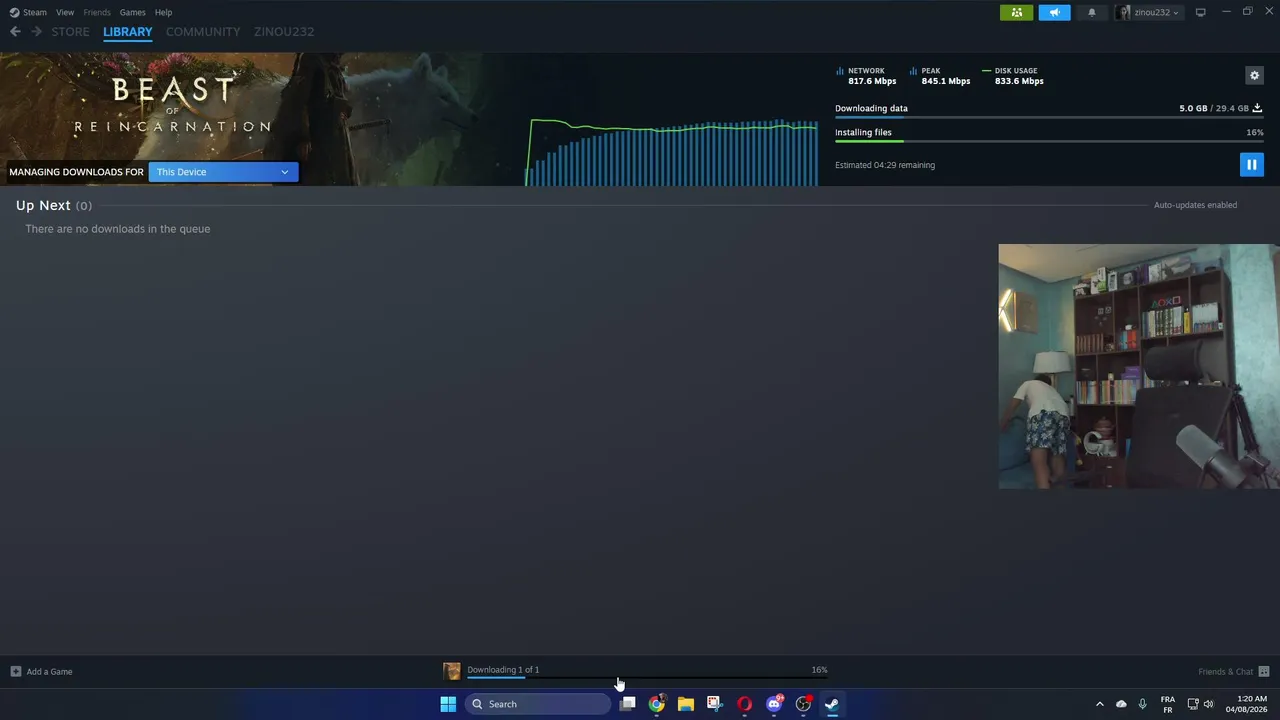Click the Estimated 04:29 remaining text
The image size is (1280, 720).
pyautogui.click(x=885, y=165)
